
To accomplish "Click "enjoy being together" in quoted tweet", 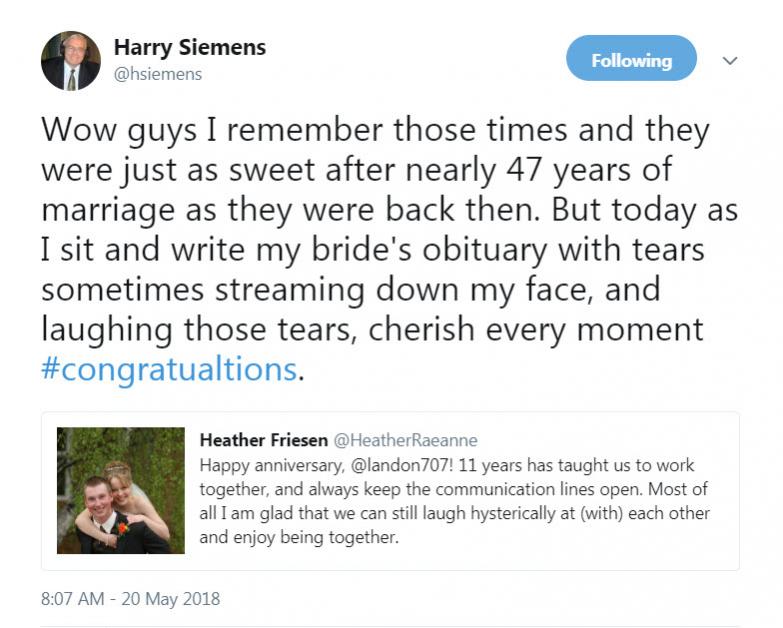I will [315, 538].
